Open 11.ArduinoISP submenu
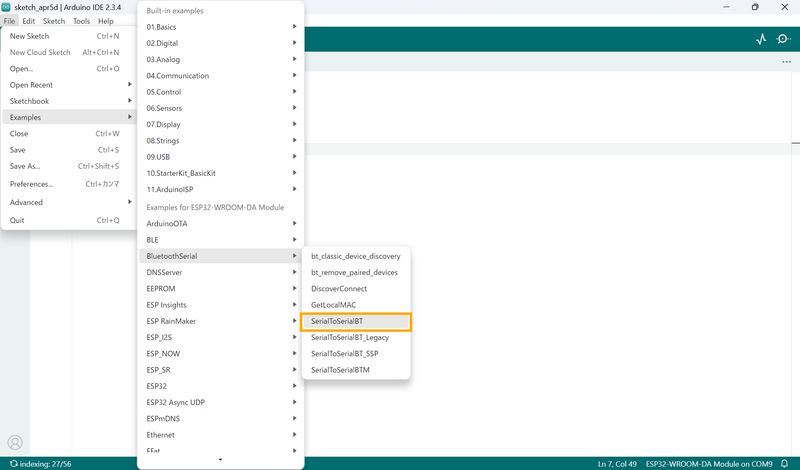This screenshot has height=470, width=800. pyautogui.click(x=220, y=189)
